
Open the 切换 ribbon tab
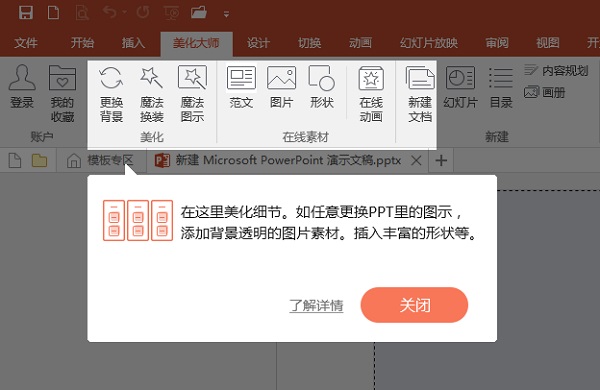[309, 43]
